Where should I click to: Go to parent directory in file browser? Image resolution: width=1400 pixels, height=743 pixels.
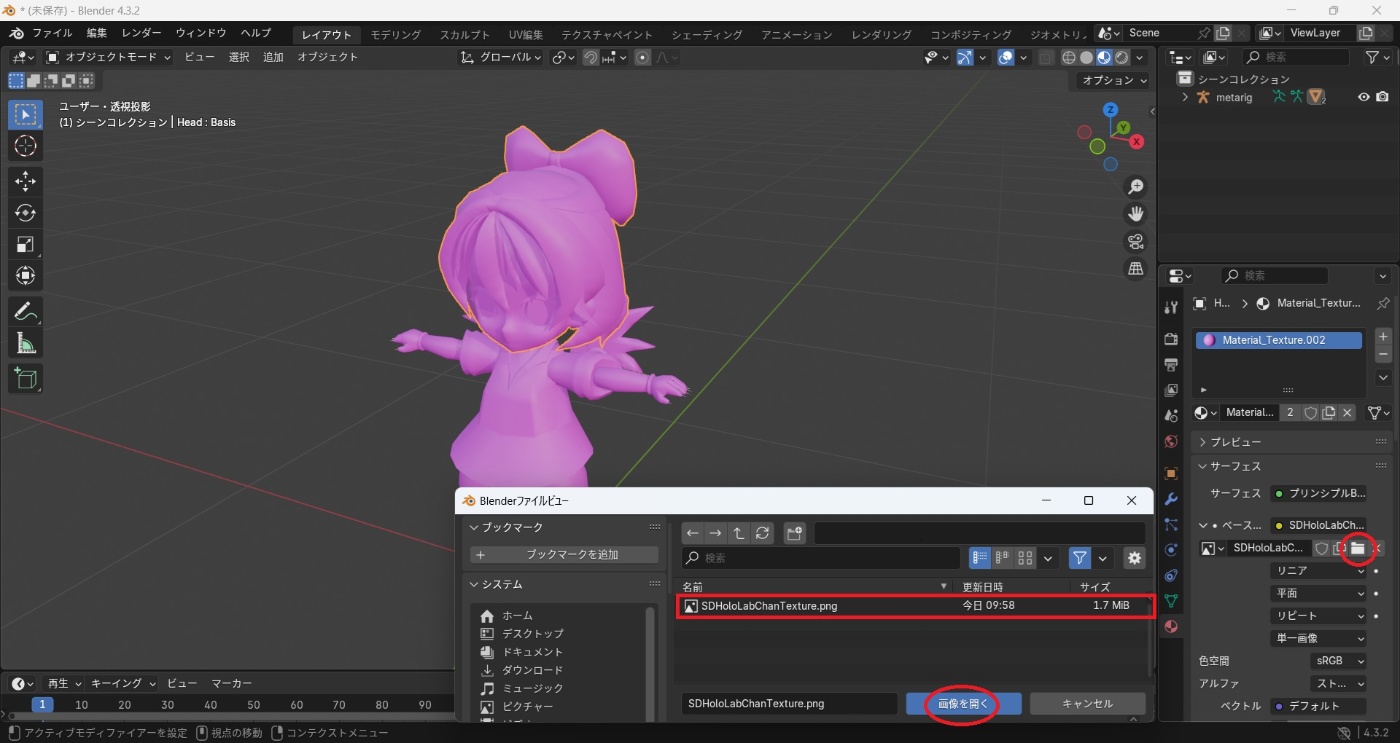pyautogui.click(x=739, y=533)
